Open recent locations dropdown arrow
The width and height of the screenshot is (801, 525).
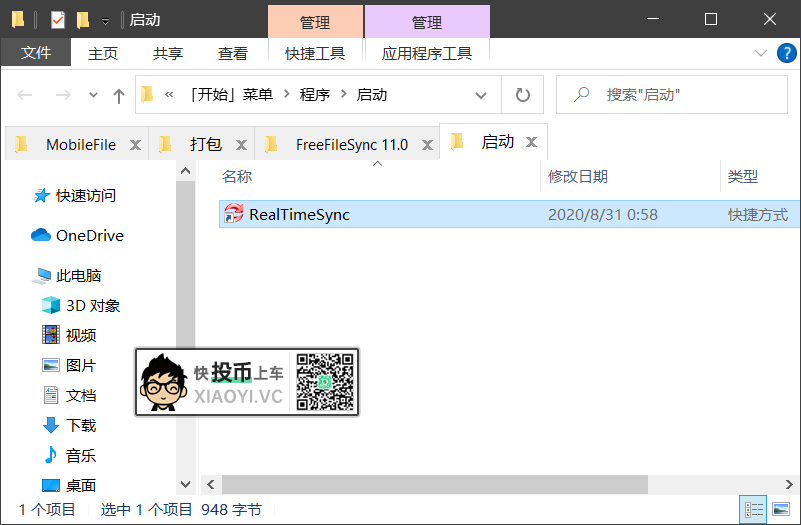(93, 94)
